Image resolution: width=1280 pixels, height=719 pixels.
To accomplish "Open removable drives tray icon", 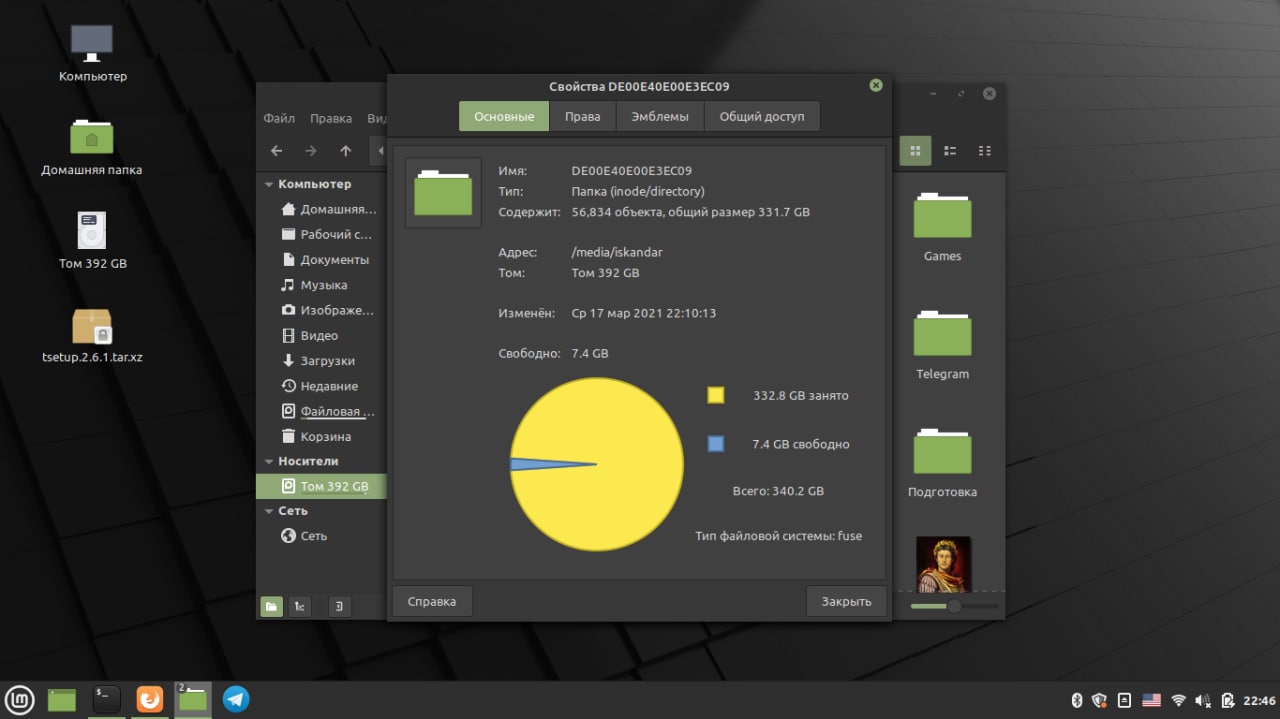I will click(x=1124, y=700).
